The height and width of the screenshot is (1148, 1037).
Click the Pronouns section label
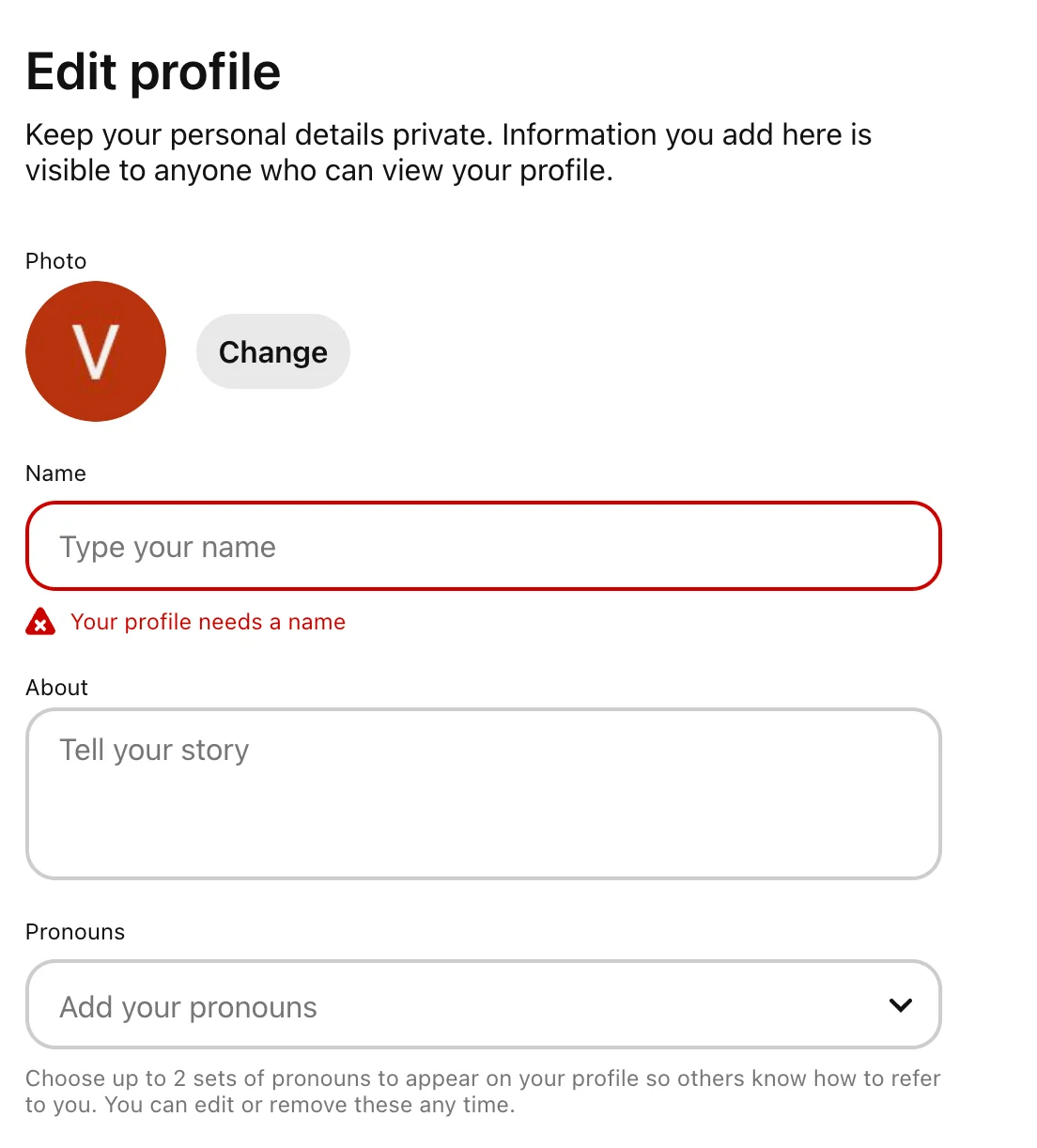point(75,932)
